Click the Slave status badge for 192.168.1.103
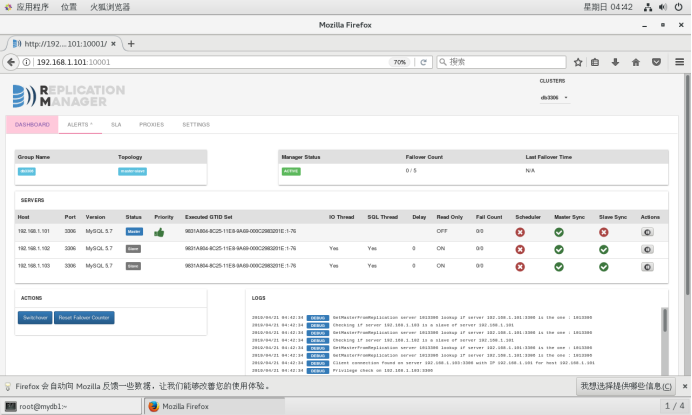The width and height of the screenshot is (692, 415). (133, 266)
